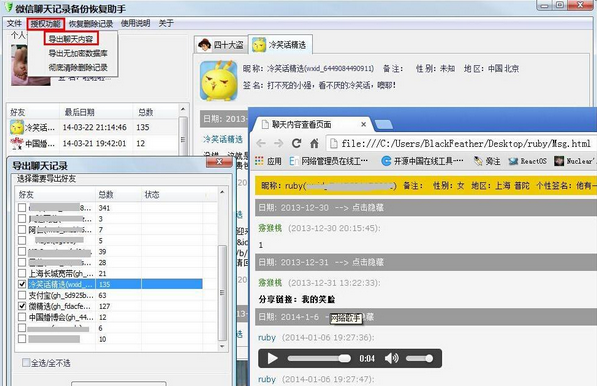
Task: Click browser back arrow
Action: point(261,144)
